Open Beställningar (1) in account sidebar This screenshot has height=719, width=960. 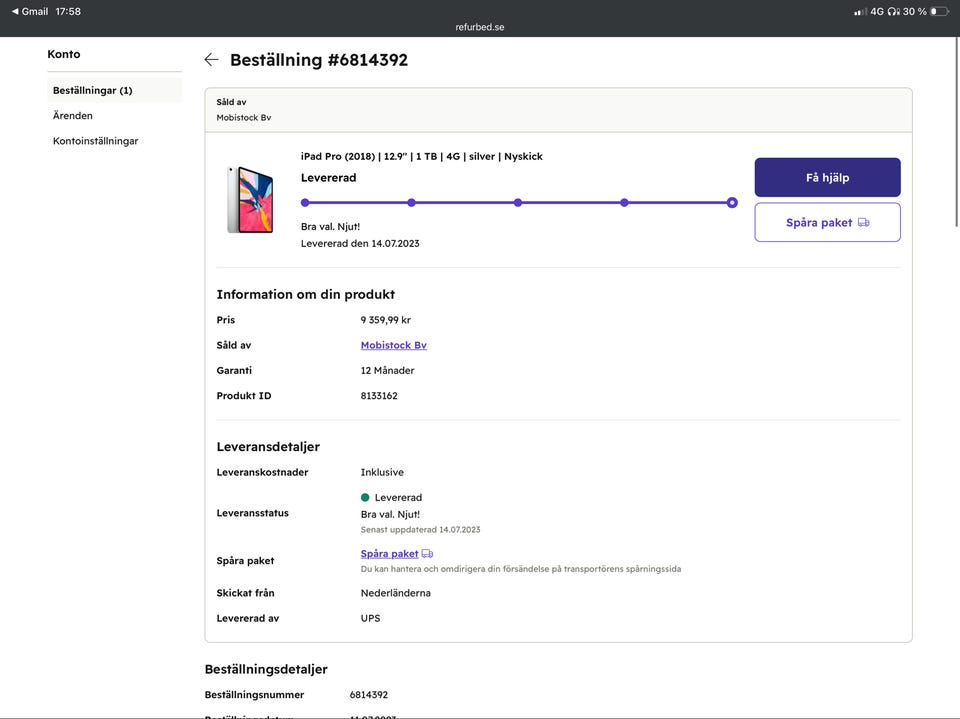93,91
